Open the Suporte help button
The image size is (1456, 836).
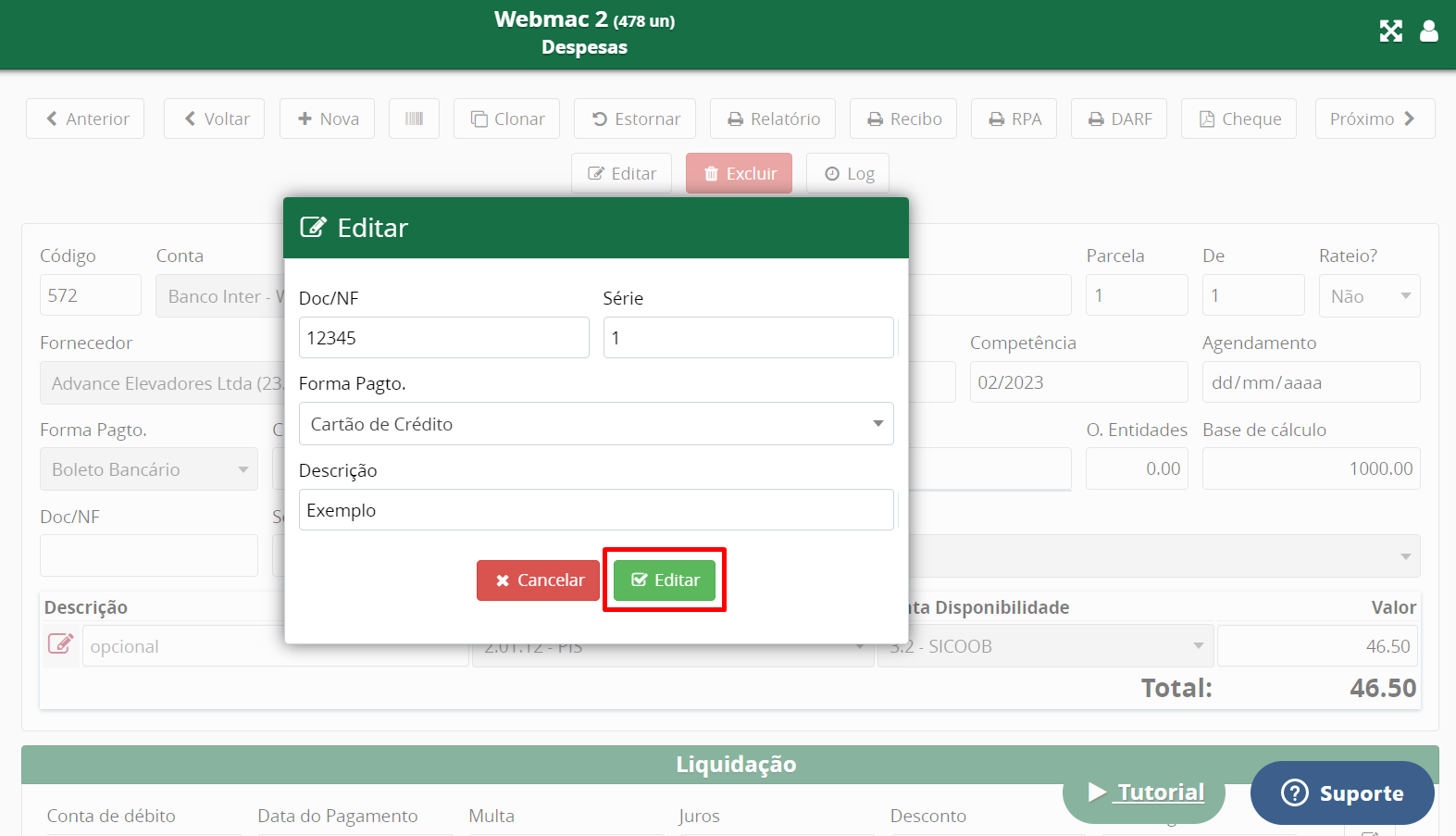(1342, 793)
